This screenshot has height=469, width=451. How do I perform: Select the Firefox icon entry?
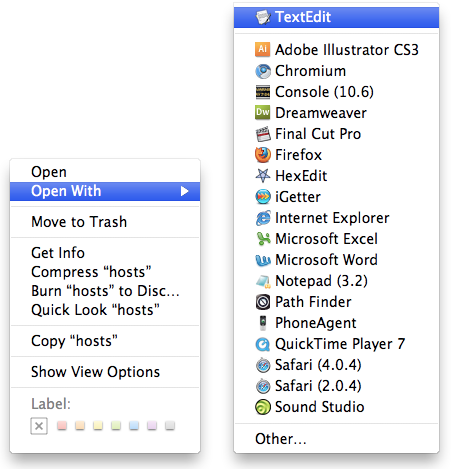coord(263,155)
